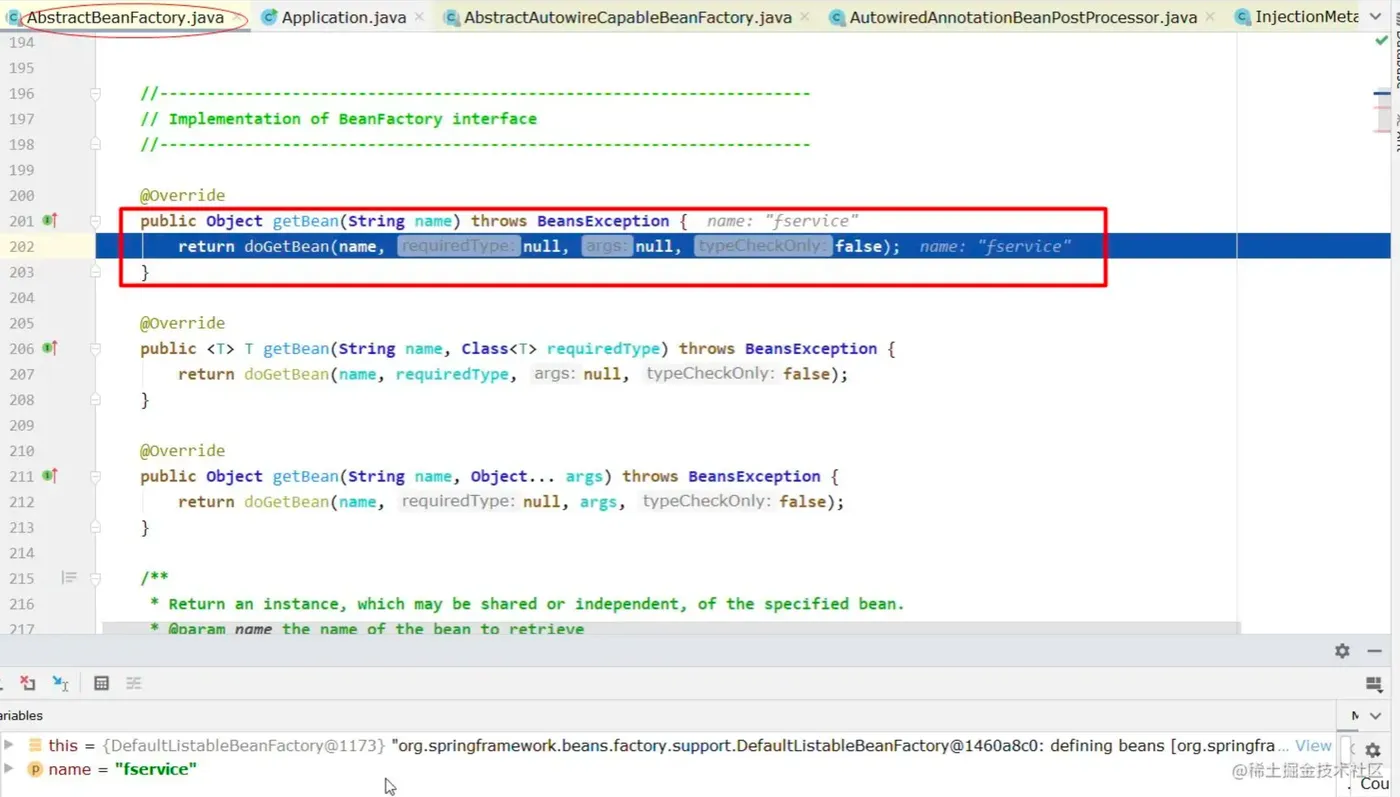Fold the generic getBean method at line 206
This screenshot has width=1400, height=797.
click(95, 349)
